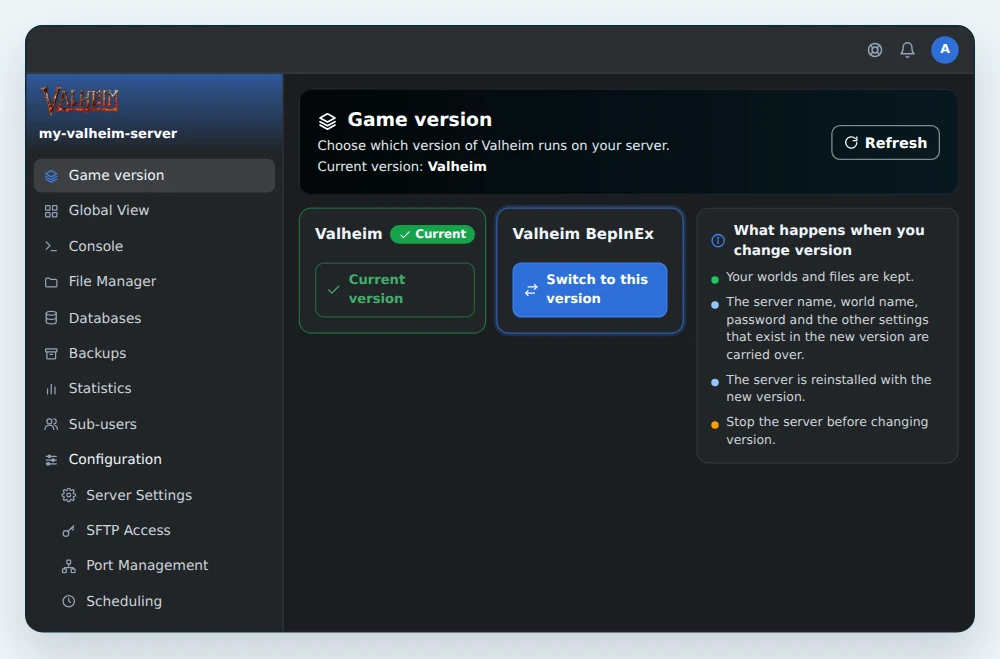Click the Game version page heading
The width and height of the screenshot is (1000, 659).
[420, 120]
